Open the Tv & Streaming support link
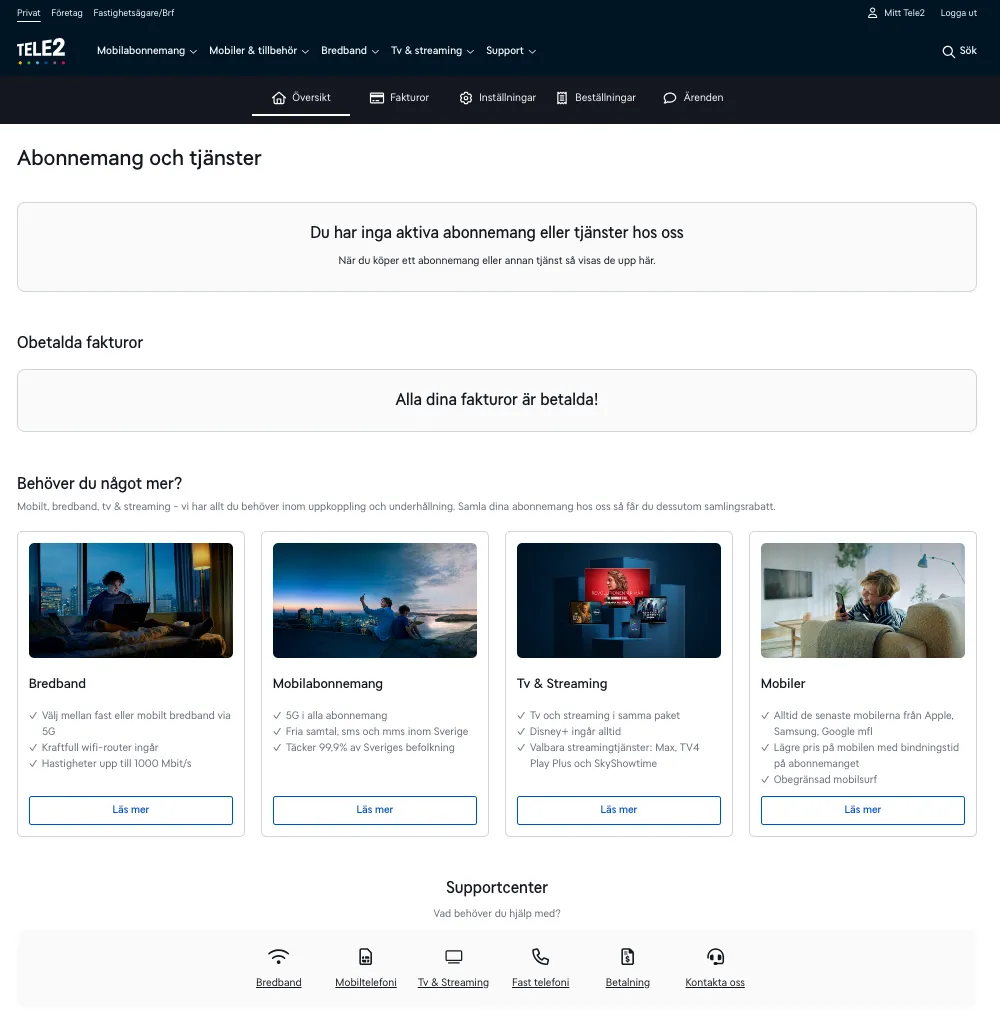The height and width of the screenshot is (1024, 1000). click(453, 982)
